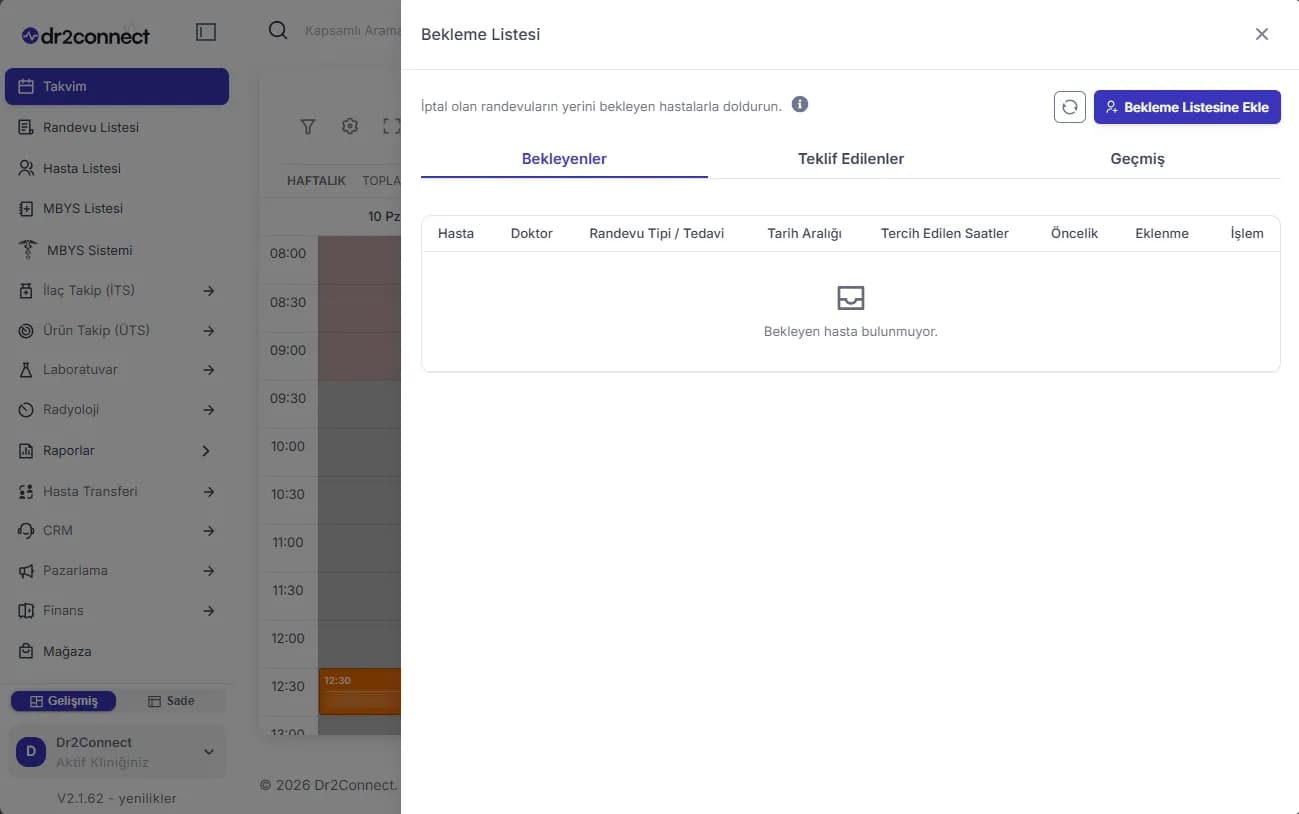Click the Radyoloji icon in sidebar
The width and height of the screenshot is (1299, 814).
pos(26,409)
